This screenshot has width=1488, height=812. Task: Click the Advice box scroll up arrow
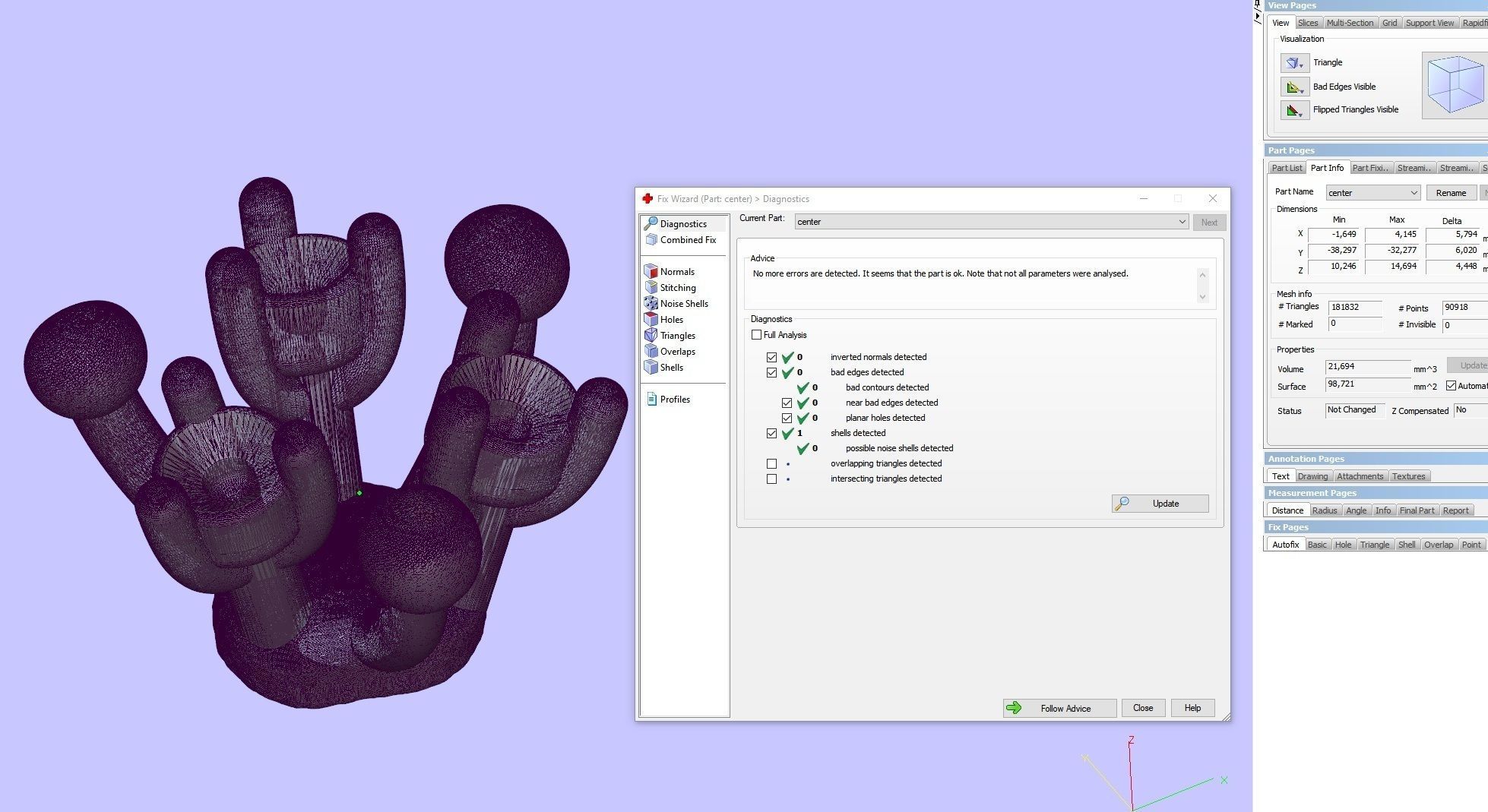(x=1202, y=274)
